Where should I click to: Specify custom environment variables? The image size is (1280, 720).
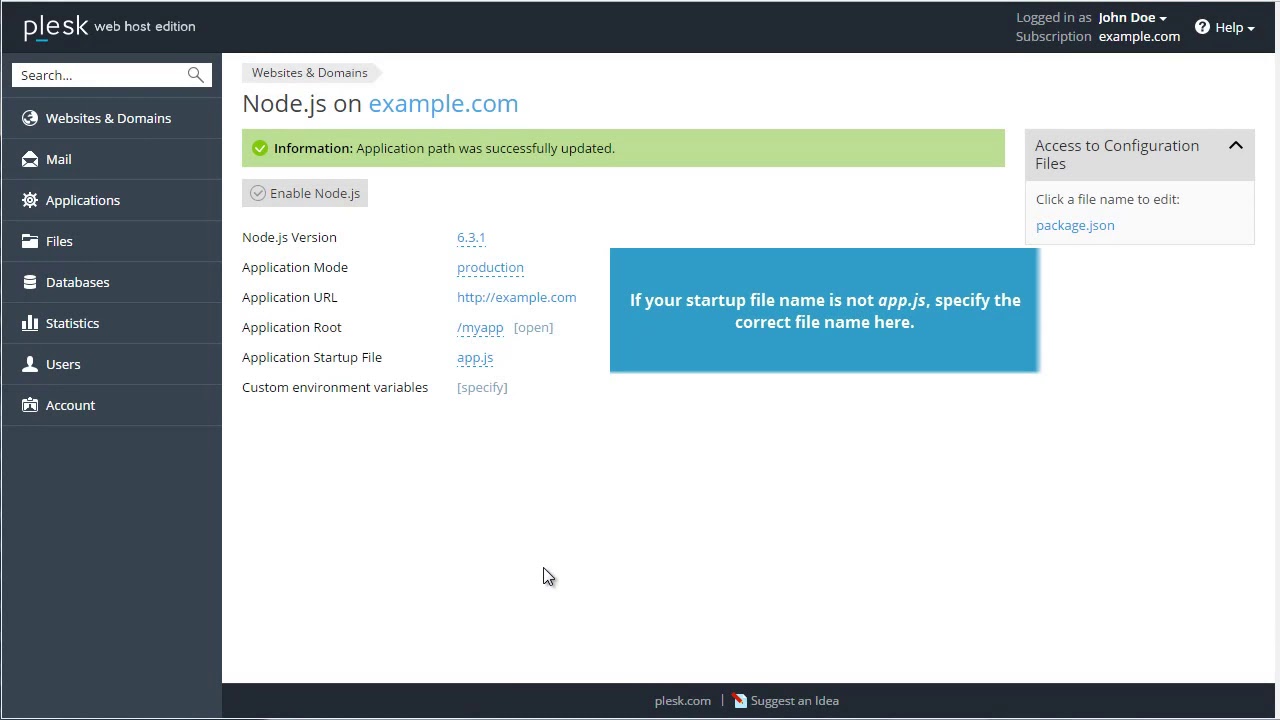coord(482,388)
